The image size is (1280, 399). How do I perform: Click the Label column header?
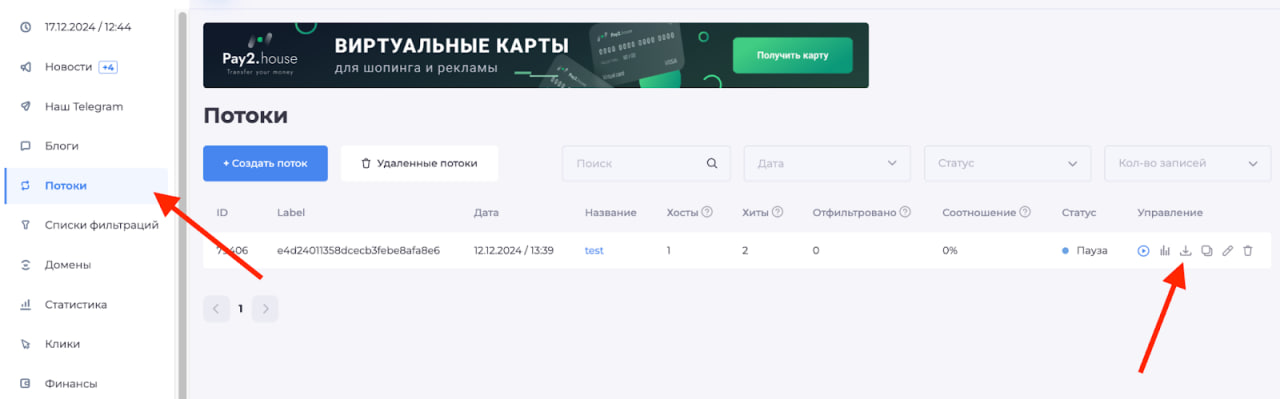(291, 212)
